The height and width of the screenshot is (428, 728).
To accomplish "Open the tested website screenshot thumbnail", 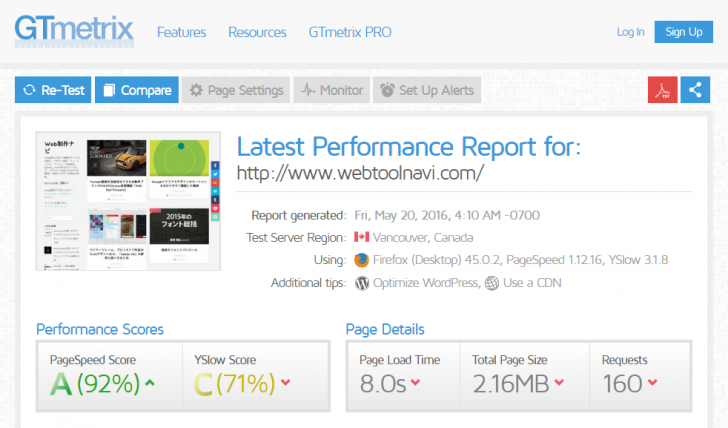I will [x=128, y=201].
